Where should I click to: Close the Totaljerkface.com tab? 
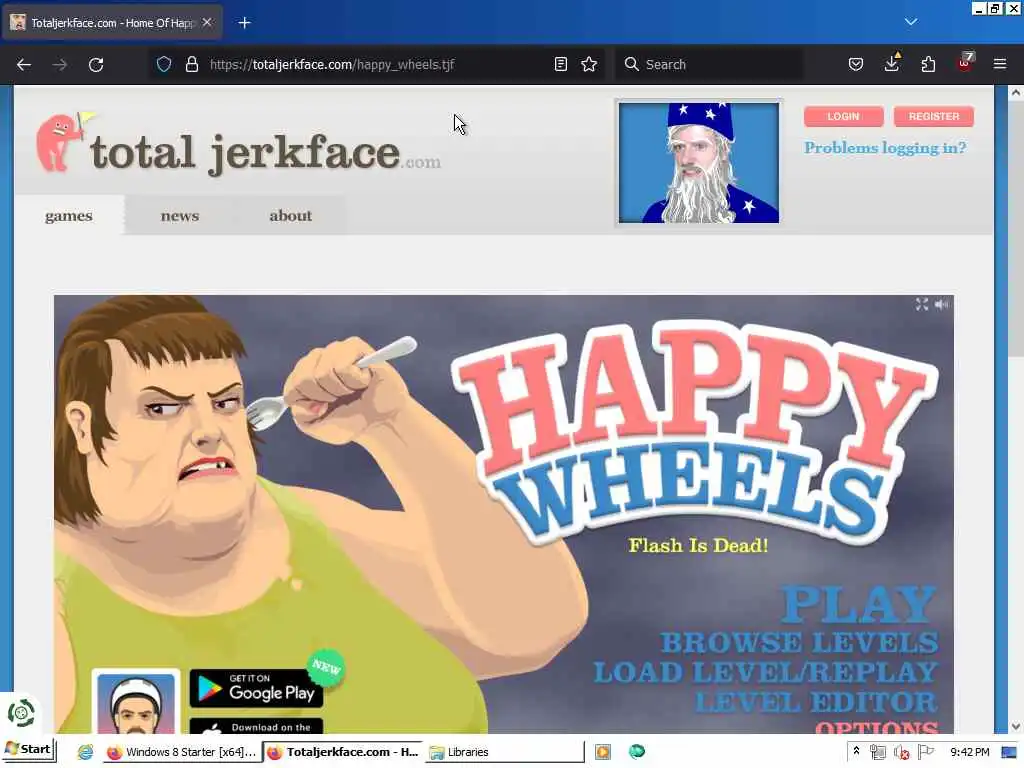pyautogui.click(x=207, y=22)
